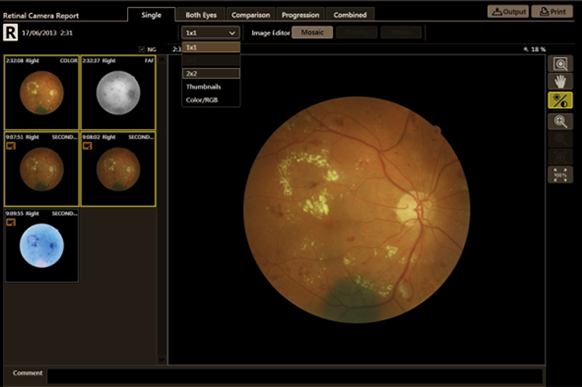The image size is (582, 387).
Task: Select the FAF grayscale thumbnail
Action: click(x=118, y=93)
